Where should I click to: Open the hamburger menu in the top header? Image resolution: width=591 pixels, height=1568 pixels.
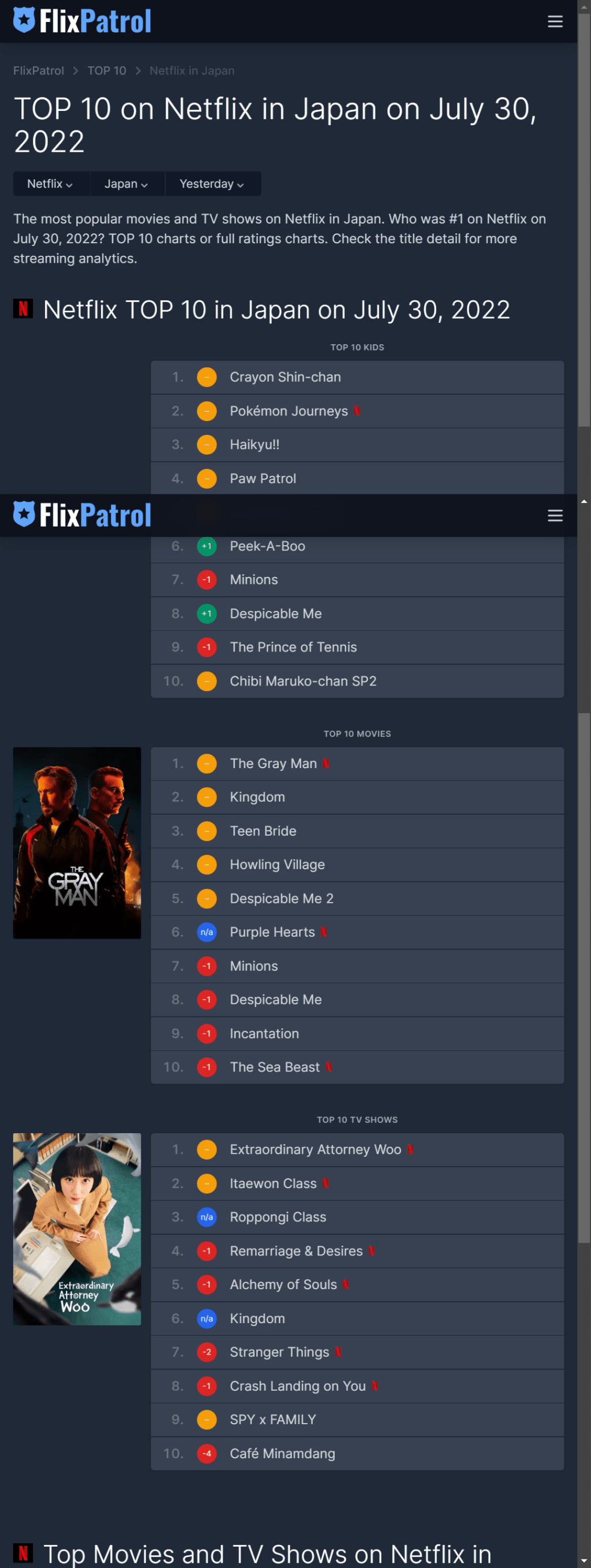555,21
